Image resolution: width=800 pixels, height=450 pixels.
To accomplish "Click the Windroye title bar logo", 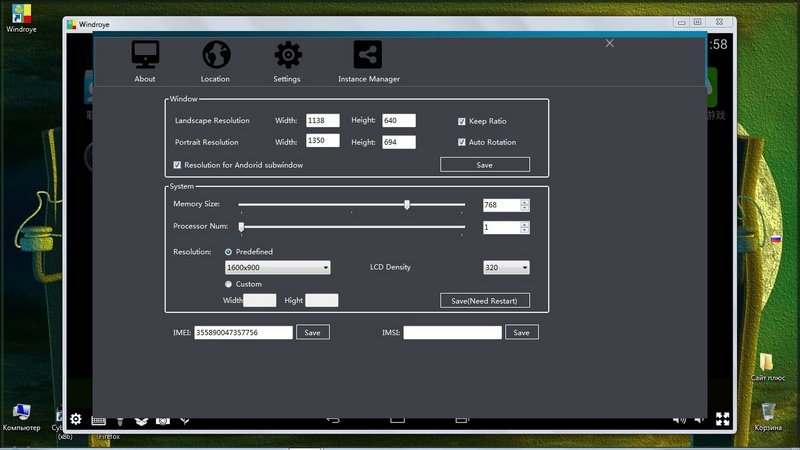I will click(x=71, y=24).
